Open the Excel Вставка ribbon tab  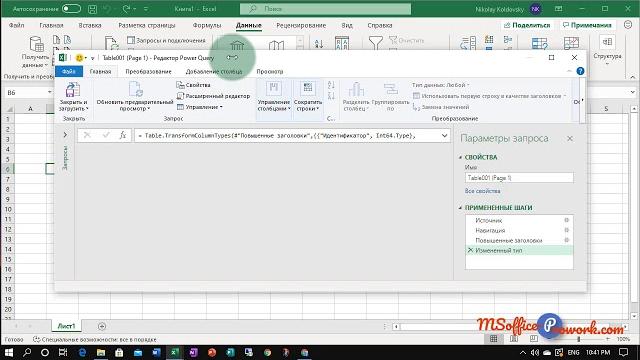(x=90, y=25)
